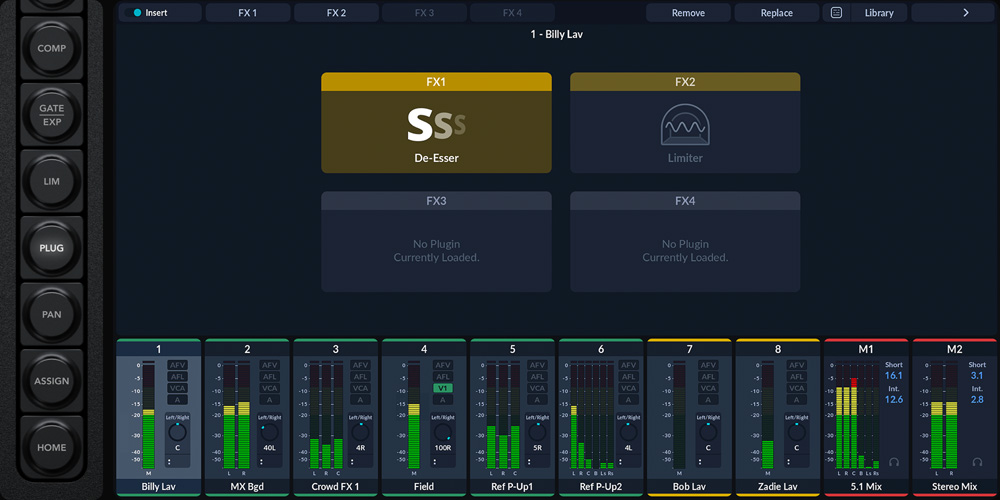Switch to the dimmed FX 3 tab
The height and width of the screenshot is (500, 1000).
click(x=424, y=13)
